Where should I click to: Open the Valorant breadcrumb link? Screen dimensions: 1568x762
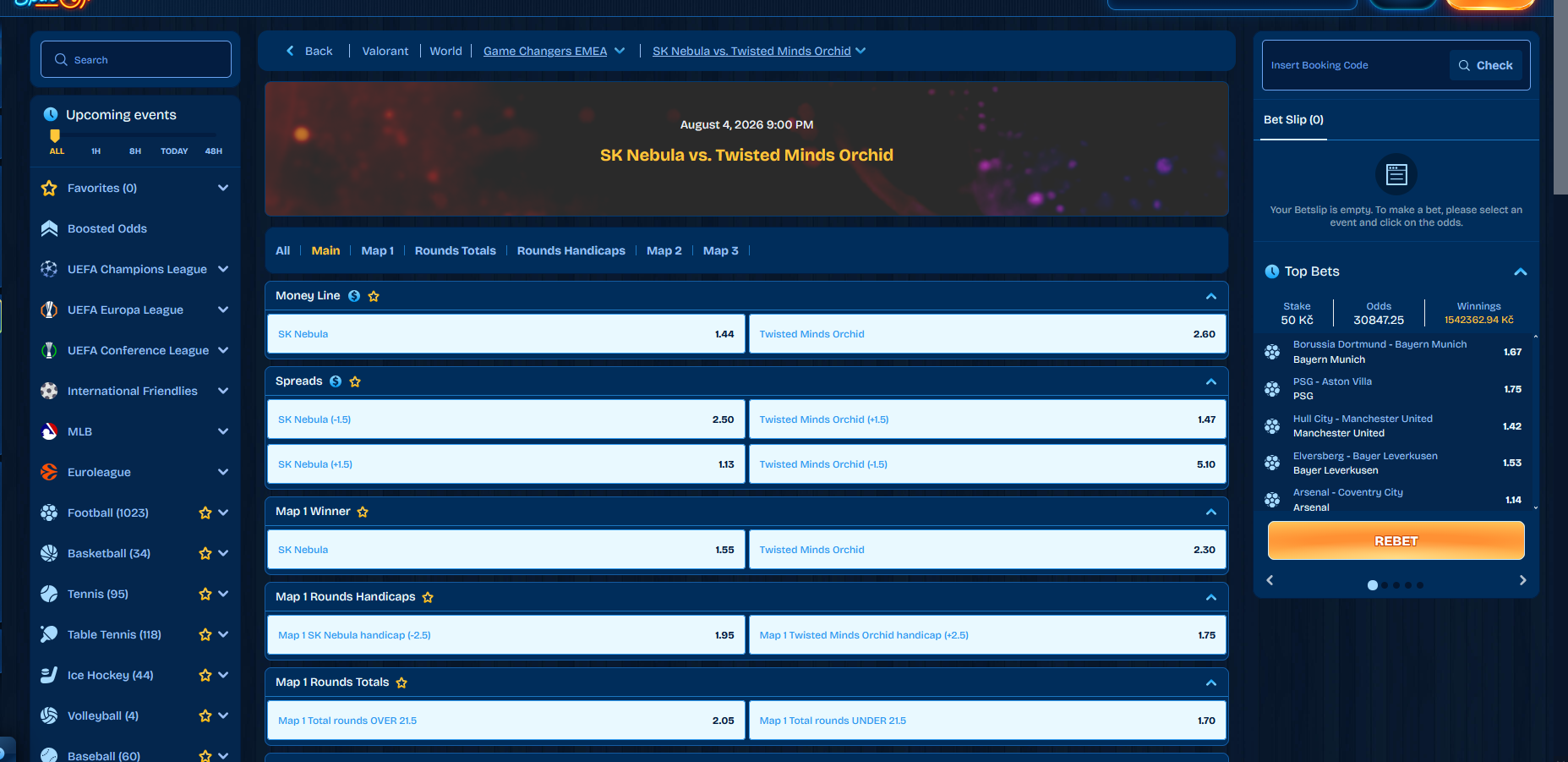click(385, 51)
